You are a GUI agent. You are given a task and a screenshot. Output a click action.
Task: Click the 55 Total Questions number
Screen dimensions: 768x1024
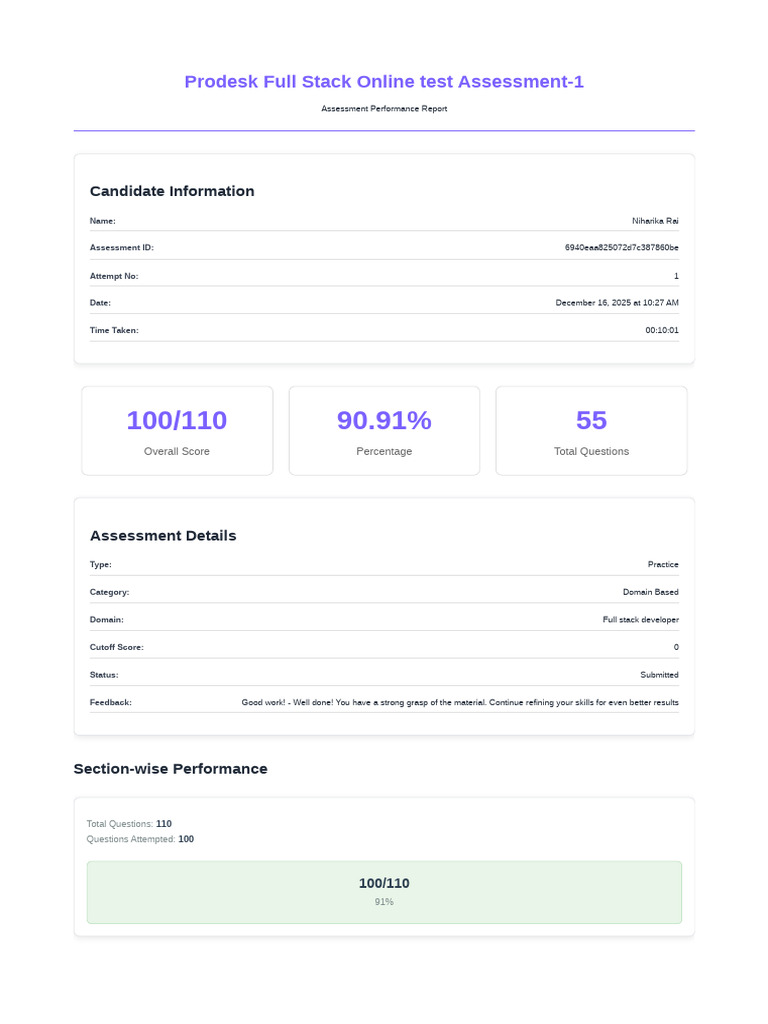point(592,420)
